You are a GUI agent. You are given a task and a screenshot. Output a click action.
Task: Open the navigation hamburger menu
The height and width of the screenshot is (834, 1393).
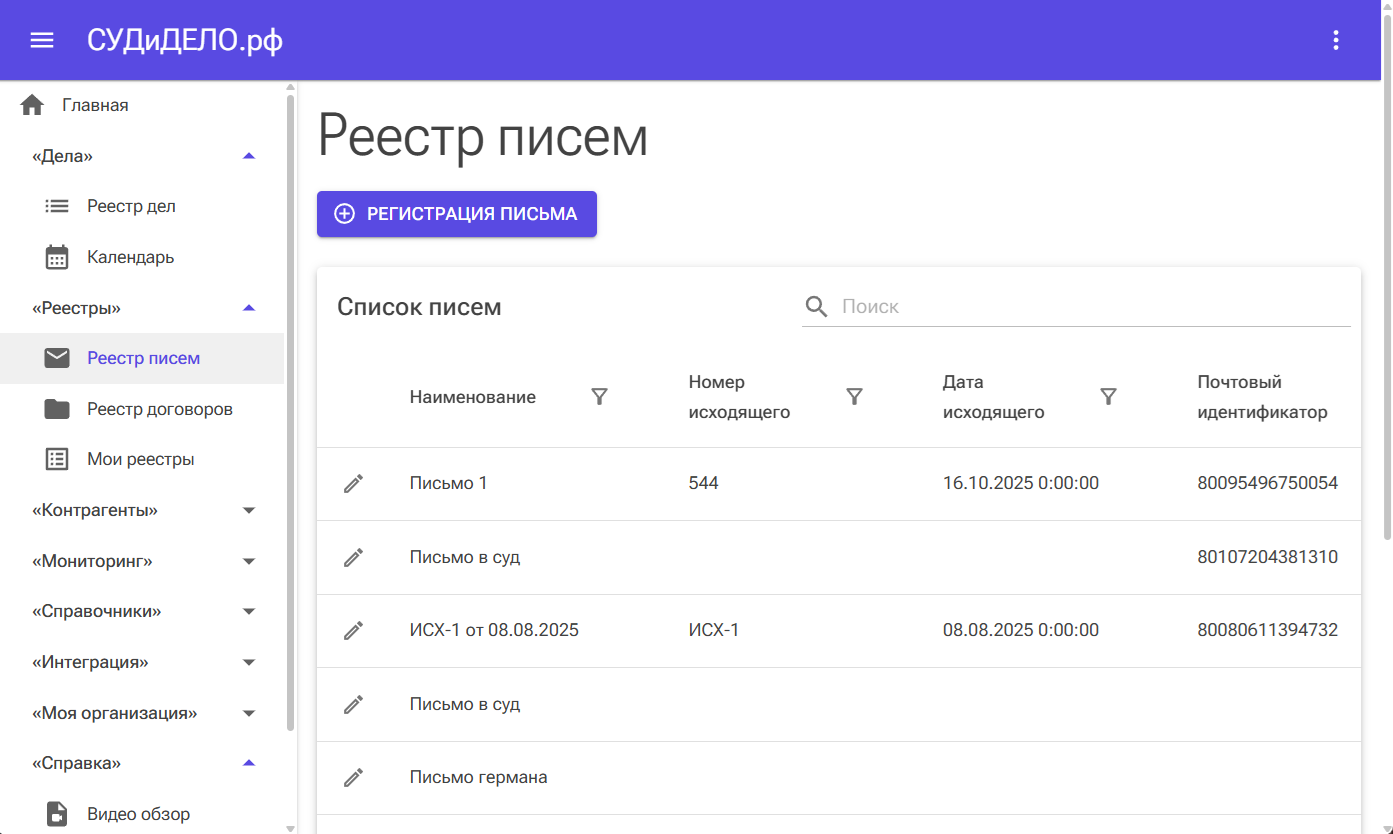41,40
